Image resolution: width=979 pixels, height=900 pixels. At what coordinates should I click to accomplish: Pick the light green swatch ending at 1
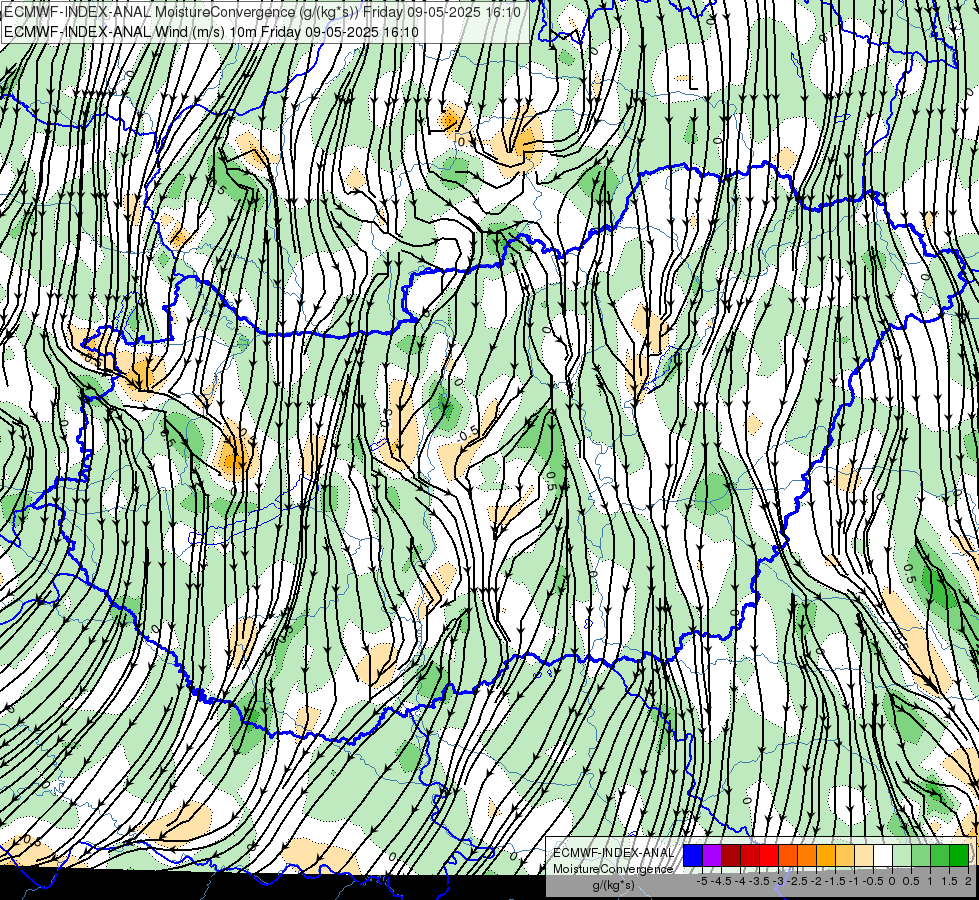tap(921, 855)
